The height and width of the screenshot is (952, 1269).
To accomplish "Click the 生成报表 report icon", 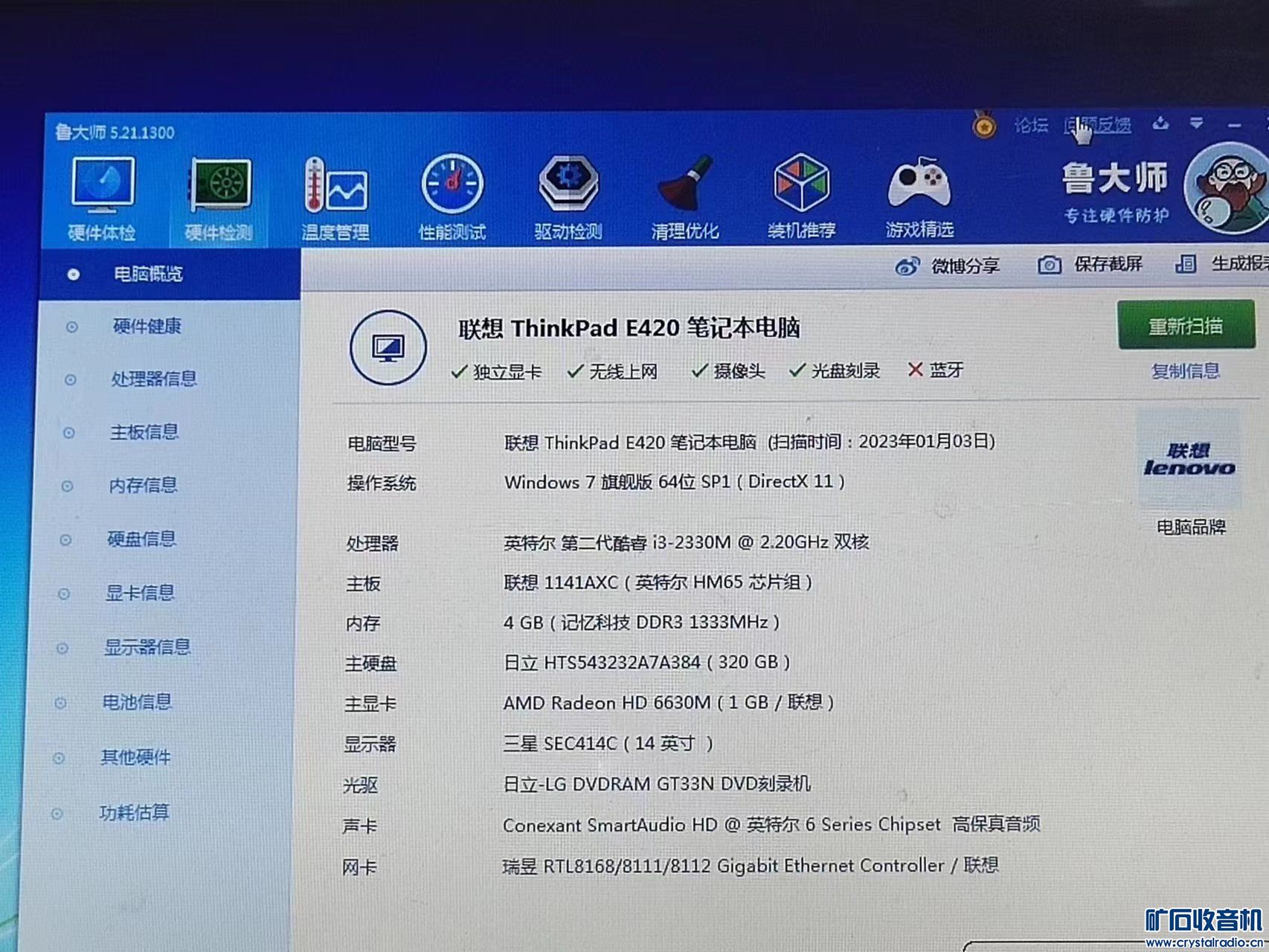I will [1185, 263].
